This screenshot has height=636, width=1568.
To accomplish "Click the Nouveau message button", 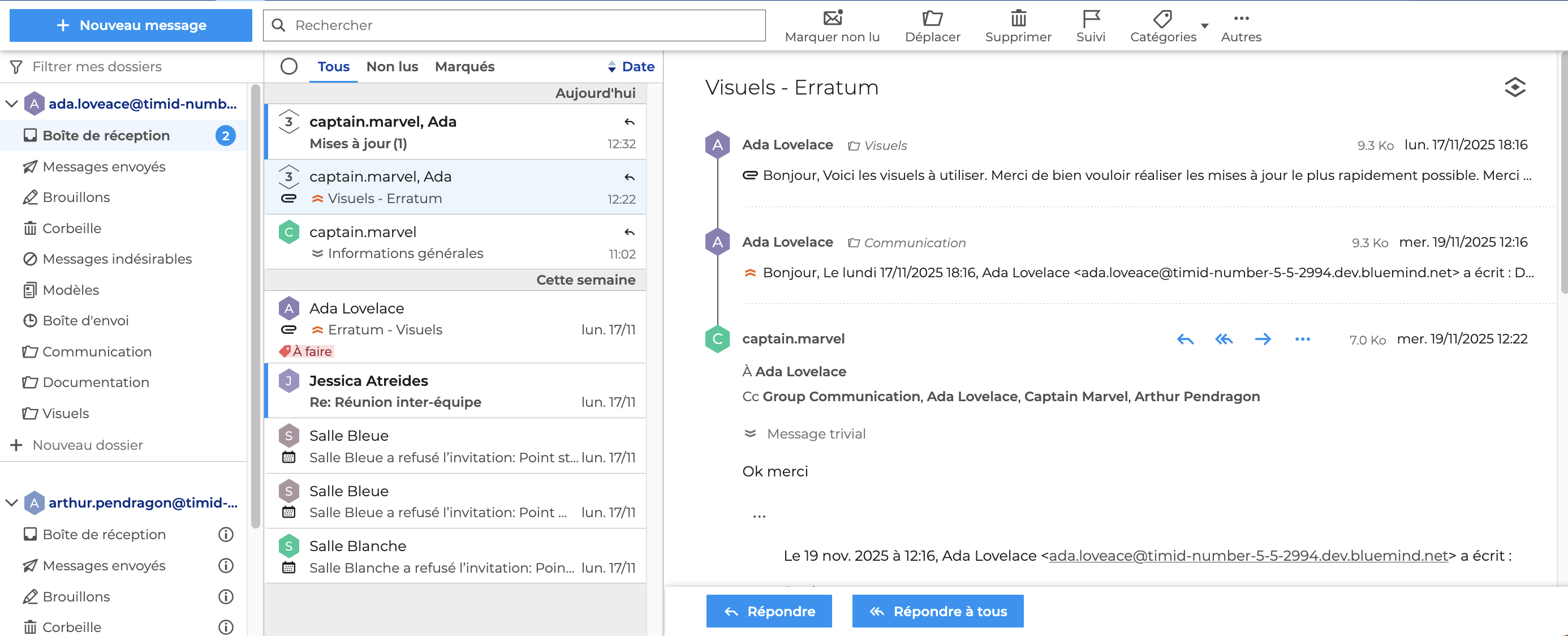I will (131, 25).
